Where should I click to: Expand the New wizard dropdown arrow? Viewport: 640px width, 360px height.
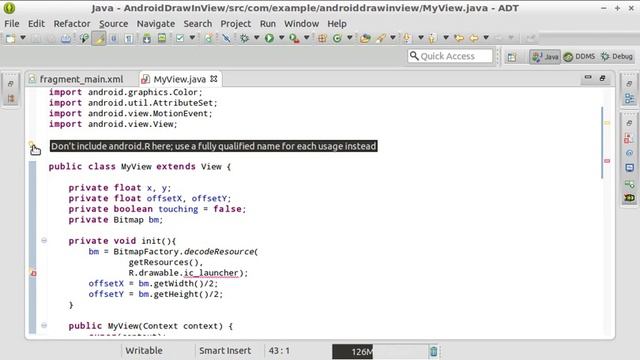23,38
